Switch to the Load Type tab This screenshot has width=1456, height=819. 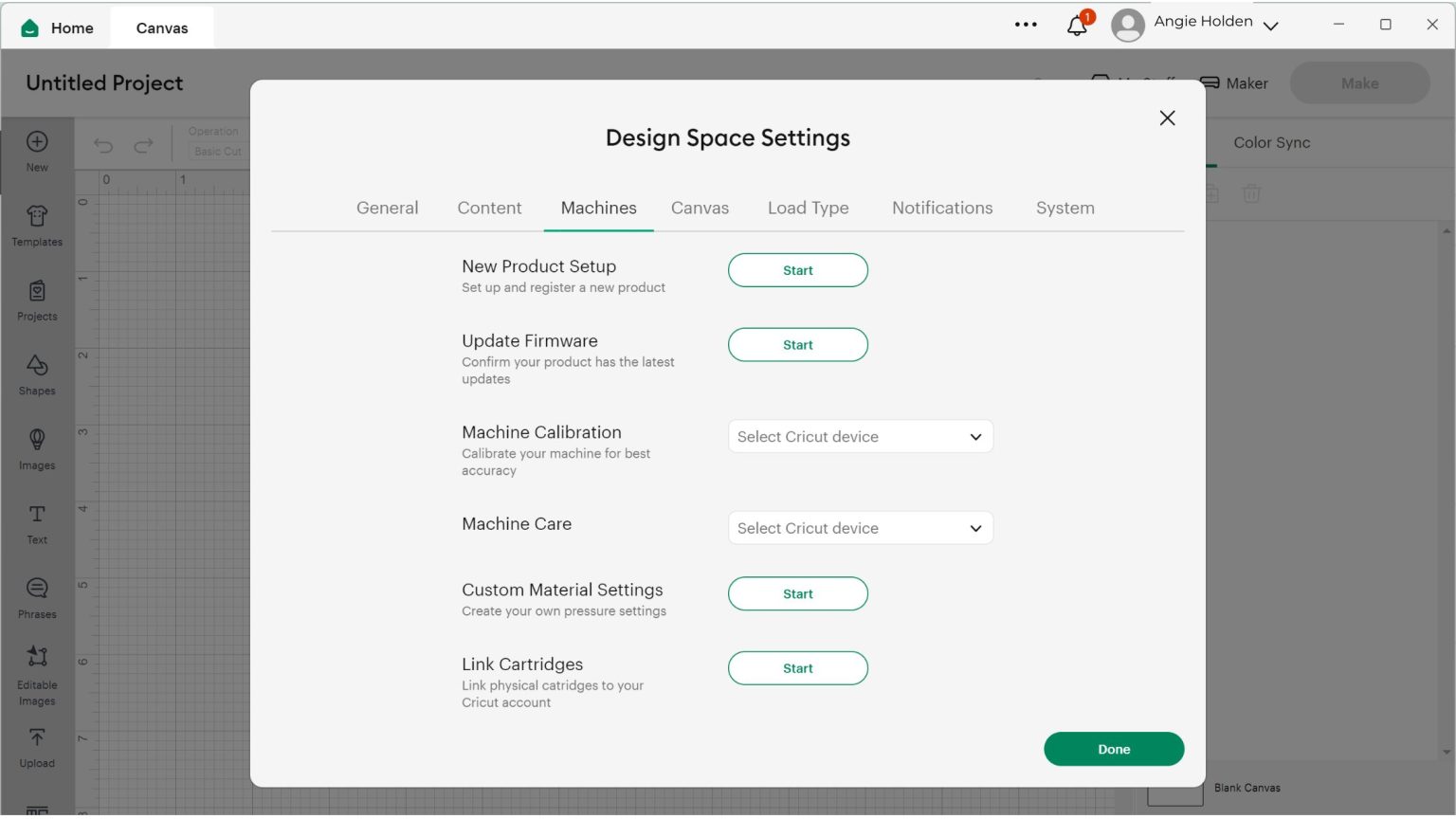808,209
